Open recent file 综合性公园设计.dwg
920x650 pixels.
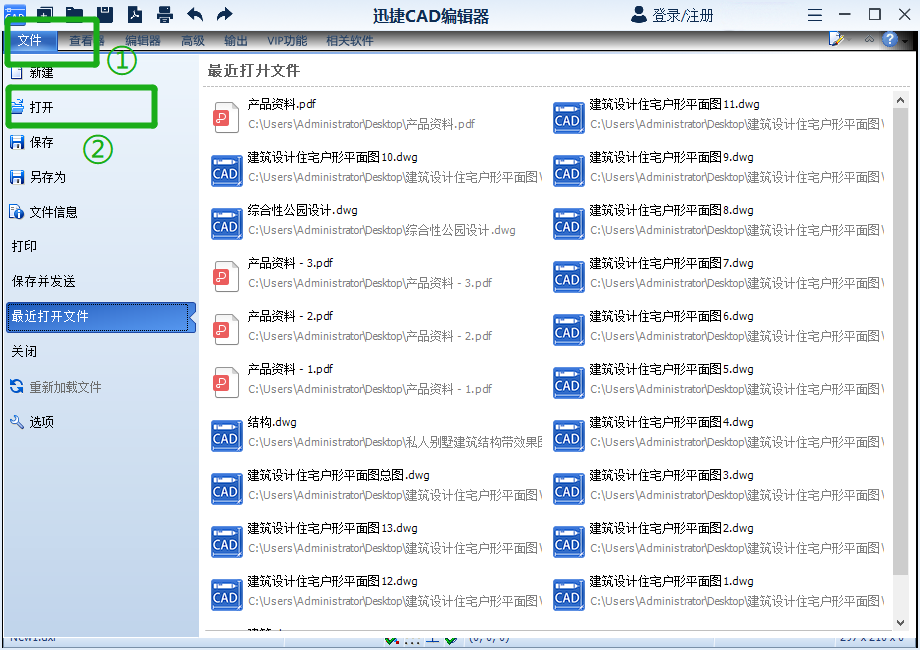[x=302, y=211]
